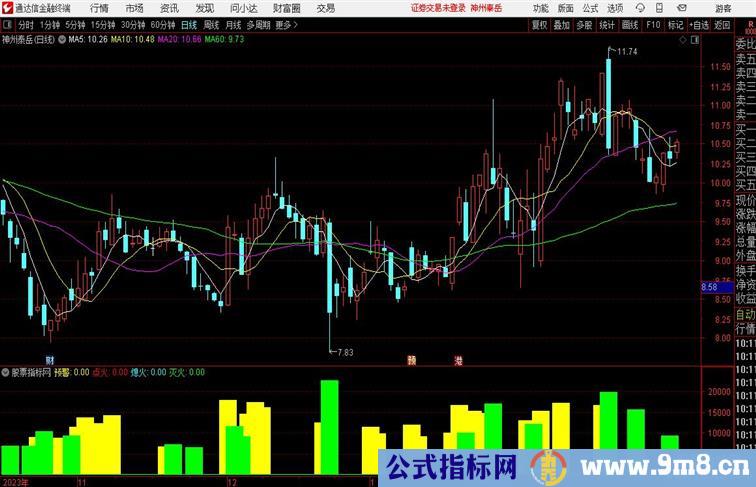The width and height of the screenshot is (756, 487).
Task: Click the panel toggle icon left of 分时
Action: [x=8, y=25]
